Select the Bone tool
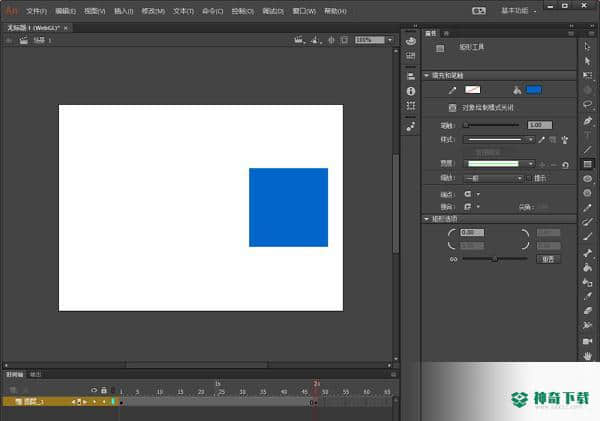 pyautogui.click(x=587, y=253)
